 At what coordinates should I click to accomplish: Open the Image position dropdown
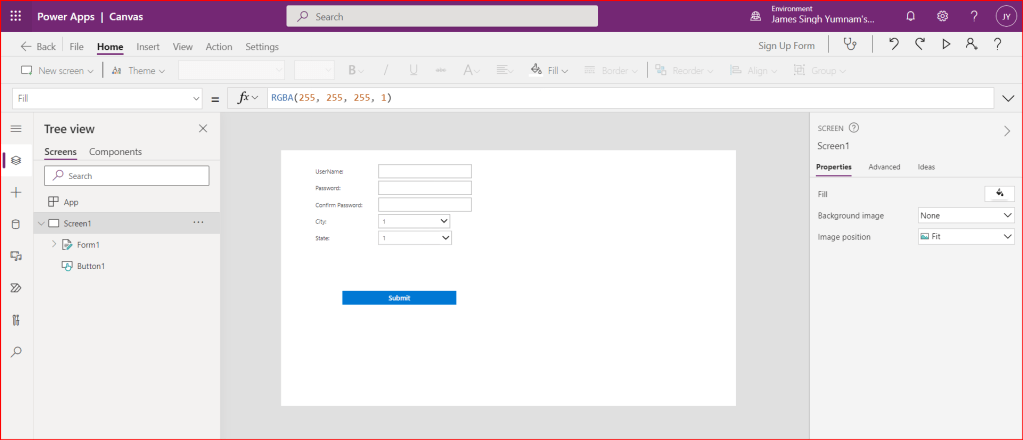965,237
